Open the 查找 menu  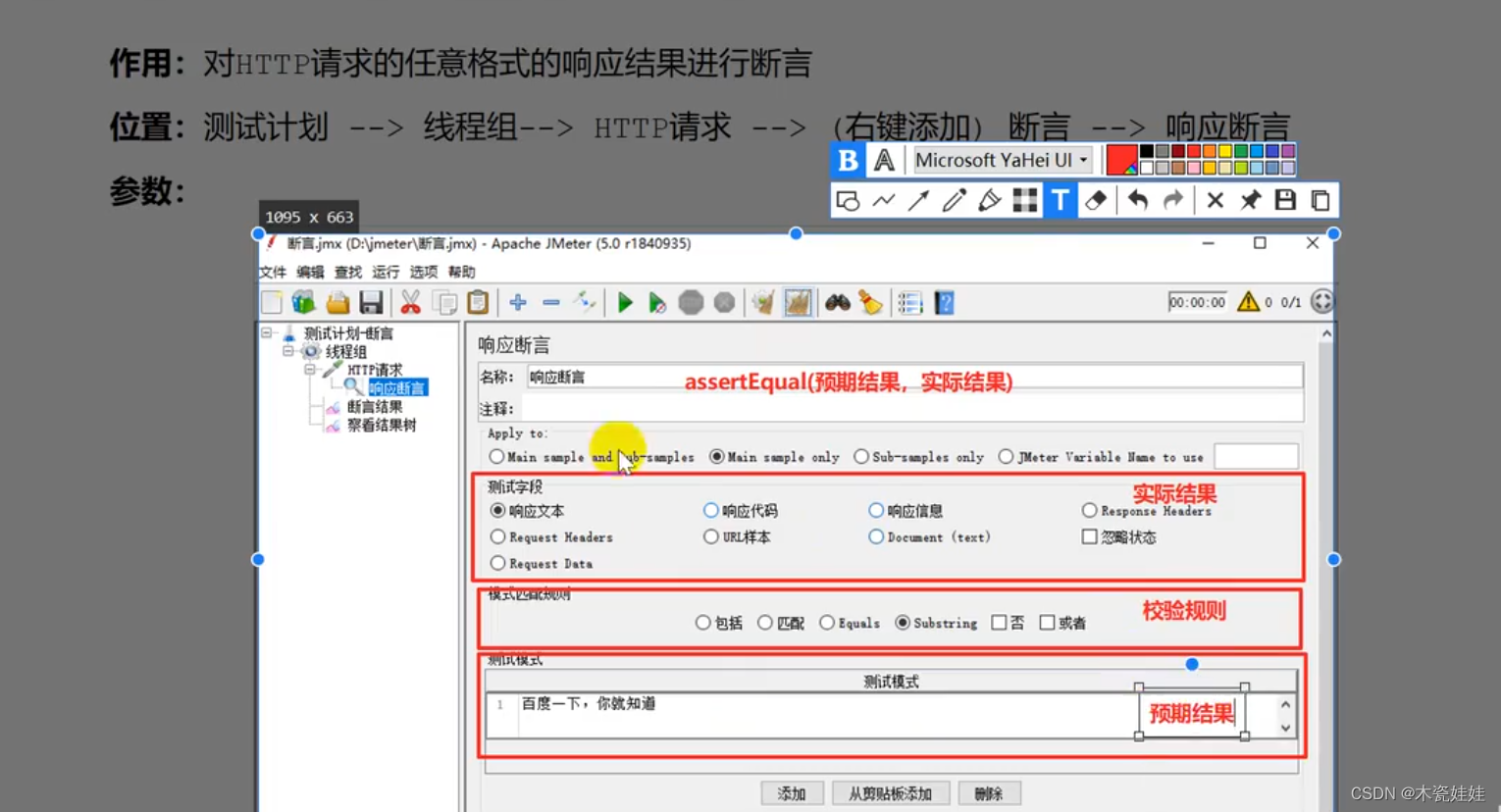[x=348, y=273]
